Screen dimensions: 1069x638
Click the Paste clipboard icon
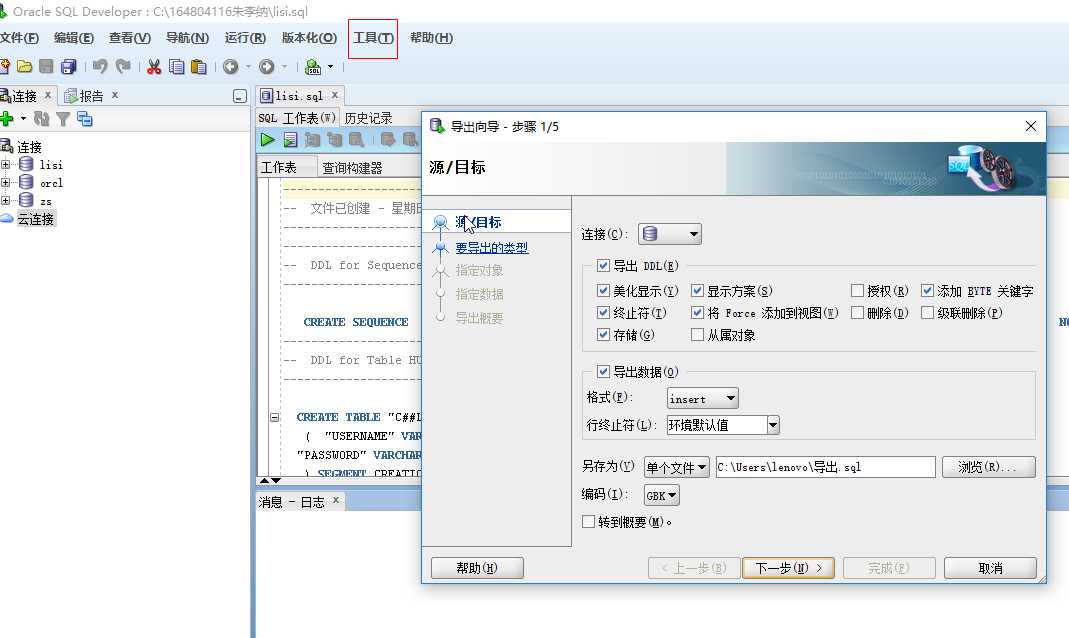198,66
